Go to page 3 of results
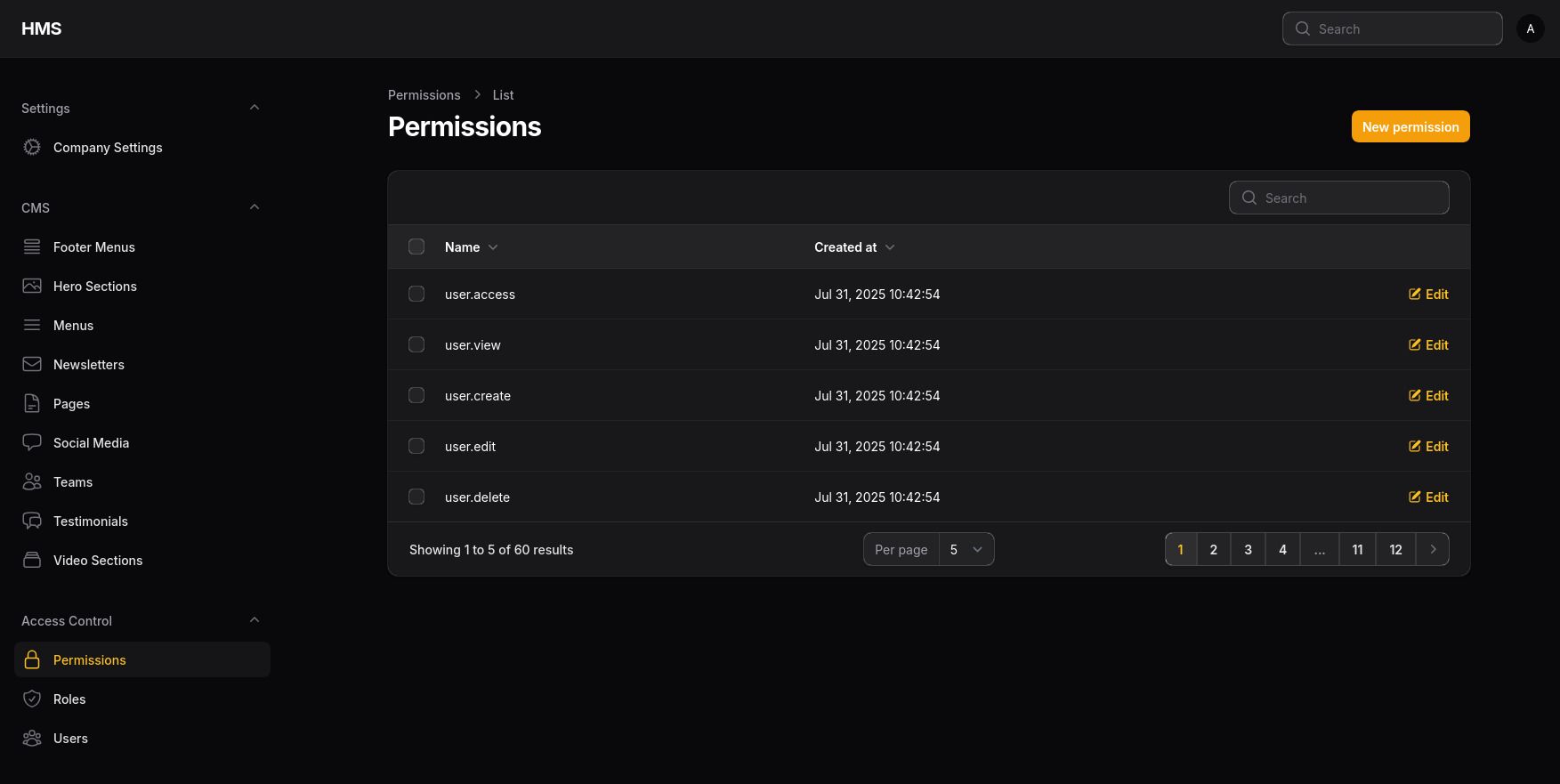 click(x=1248, y=549)
